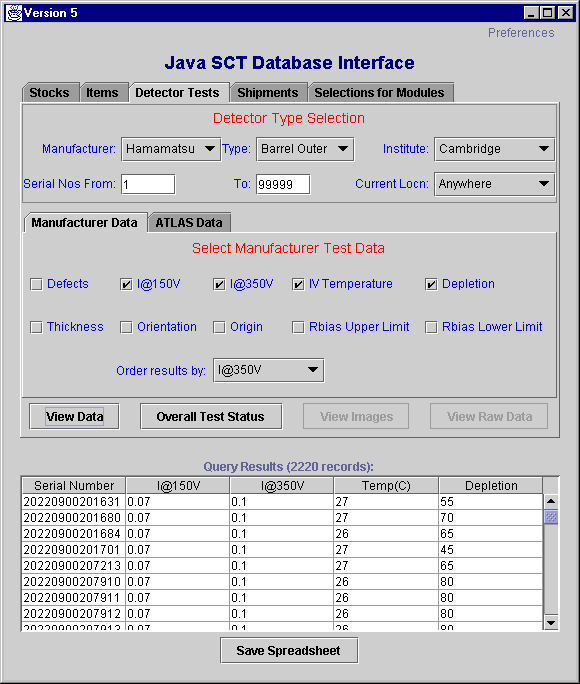Click the results scrollbar down arrow

click(551, 622)
